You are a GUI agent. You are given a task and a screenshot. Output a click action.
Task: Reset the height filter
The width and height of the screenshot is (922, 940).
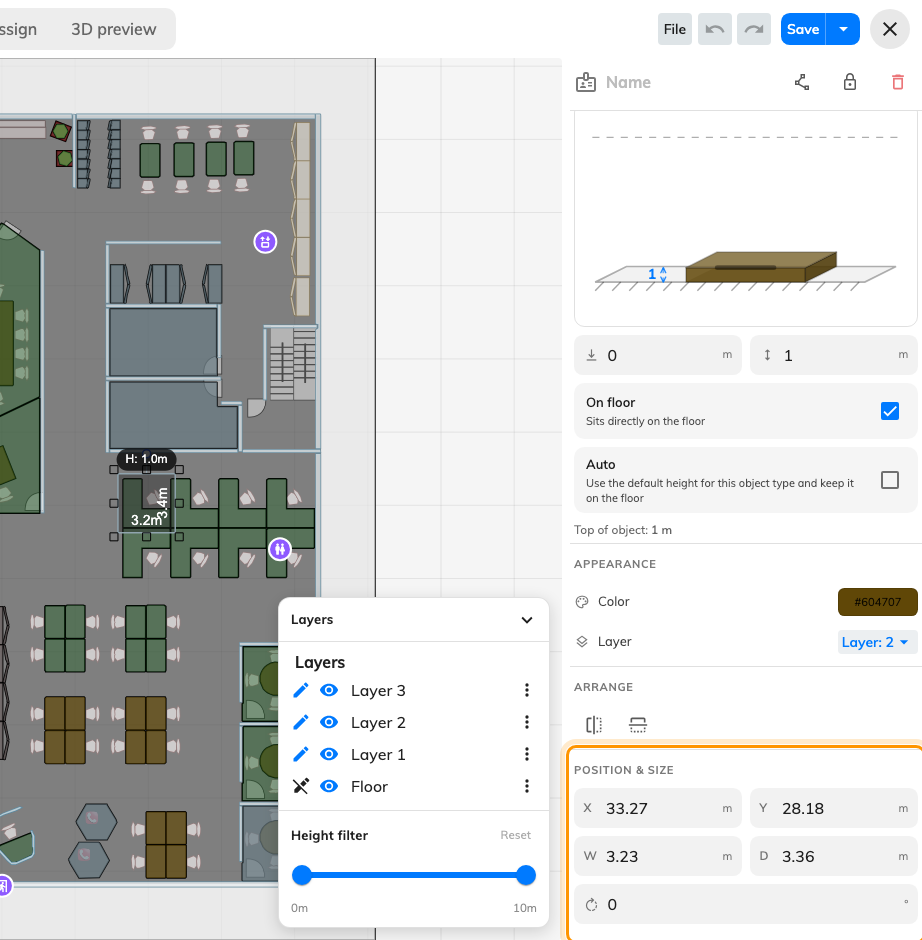(516, 835)
